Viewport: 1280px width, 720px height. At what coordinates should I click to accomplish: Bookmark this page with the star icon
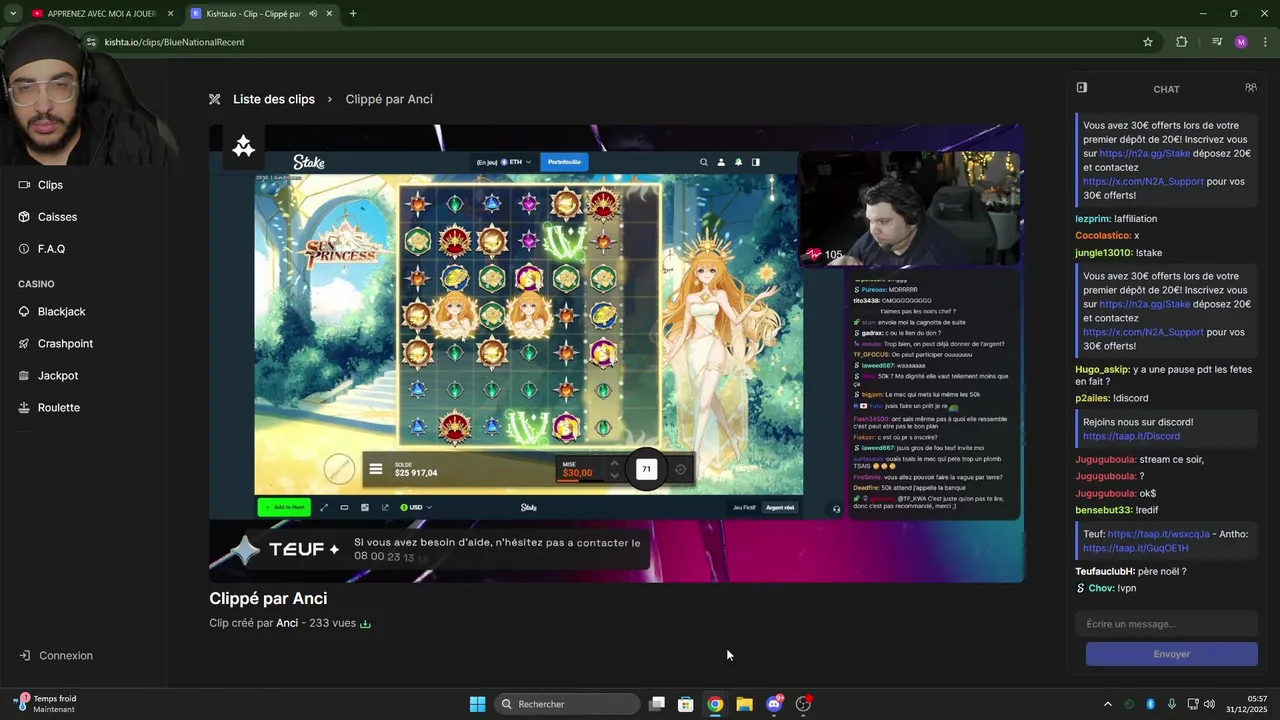1148,42
